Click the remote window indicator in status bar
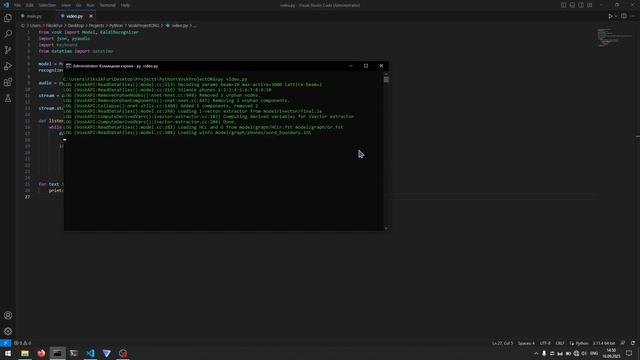 tap(5, 343)
